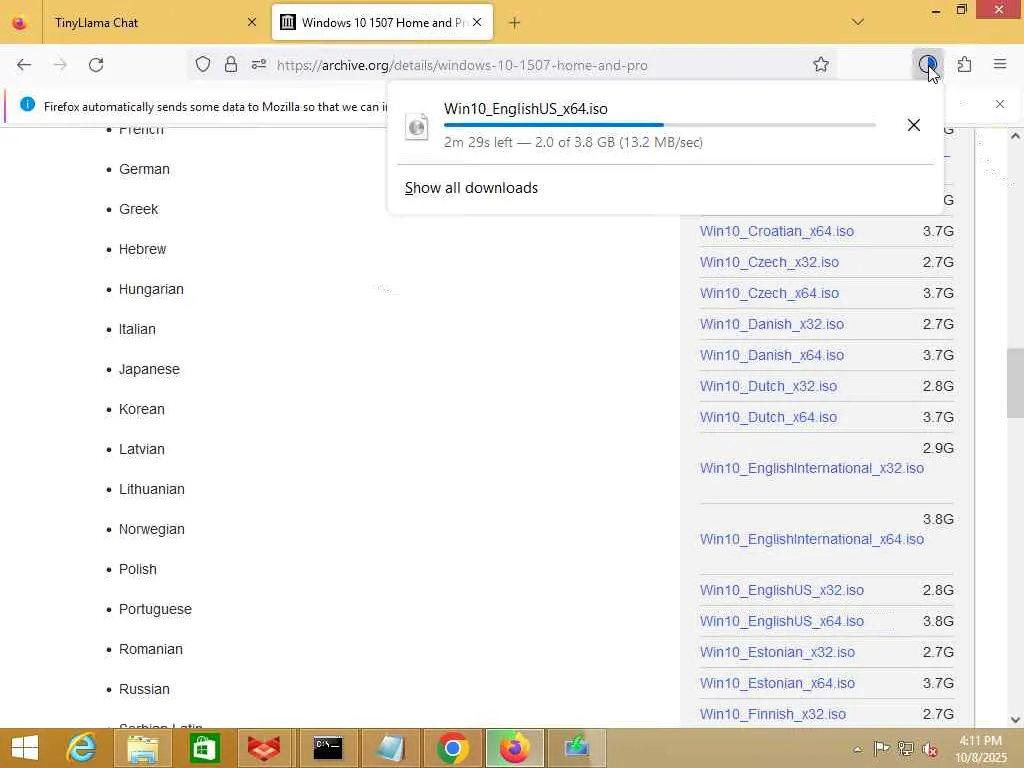Select the Hungarian list item text
This screenshot has height=768, width=1024.
click(151, 289)
